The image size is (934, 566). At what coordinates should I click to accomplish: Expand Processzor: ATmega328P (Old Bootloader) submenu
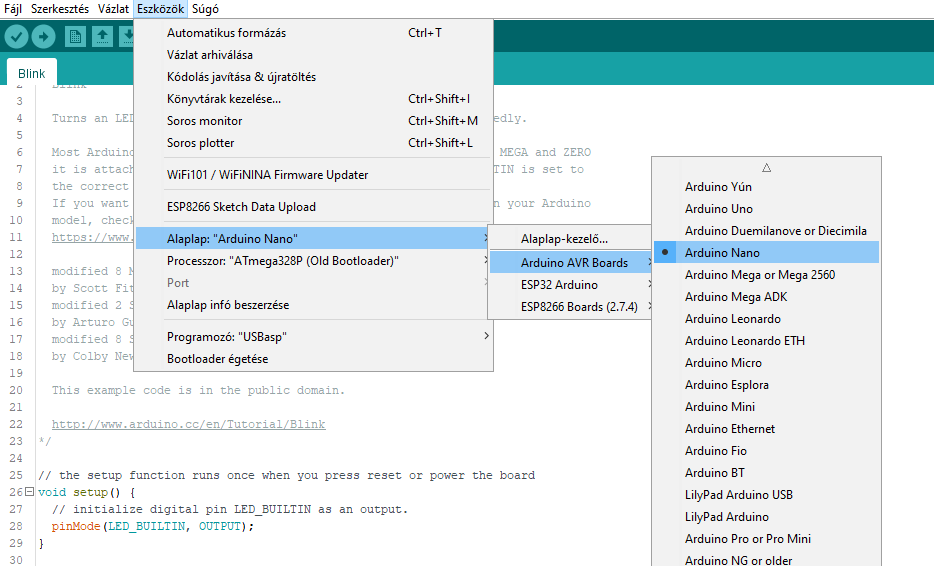(x=314, y=261)
